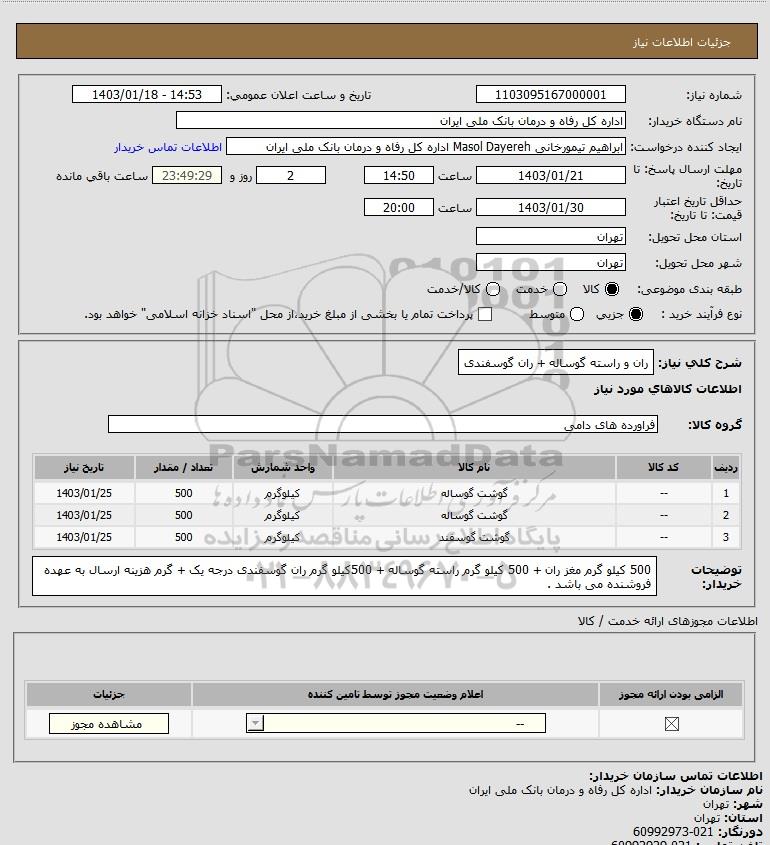
Task: Click گوشت گوساله in row 1
Action: tap(474, 493)
